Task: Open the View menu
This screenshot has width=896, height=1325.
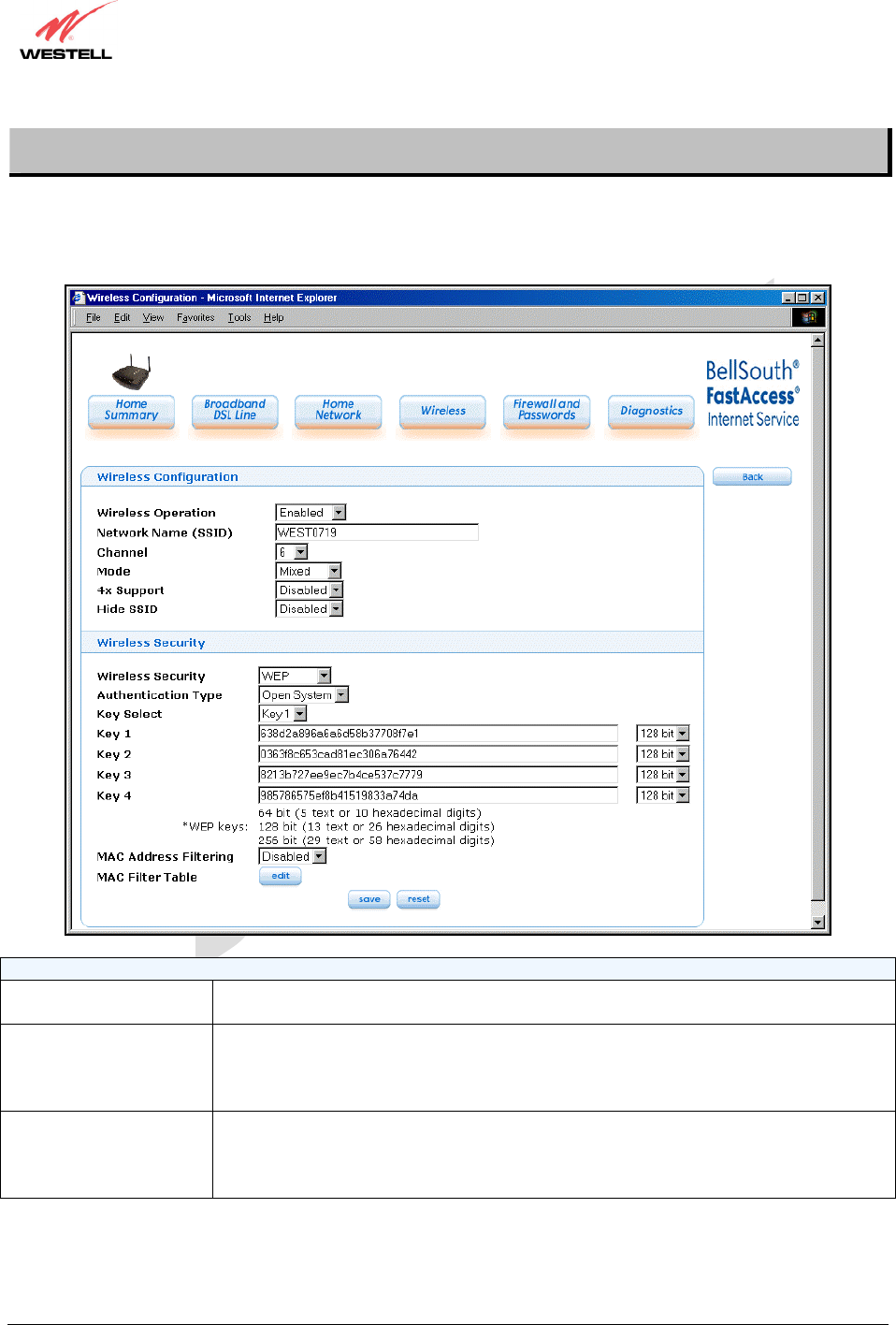Action: point(153,318)
